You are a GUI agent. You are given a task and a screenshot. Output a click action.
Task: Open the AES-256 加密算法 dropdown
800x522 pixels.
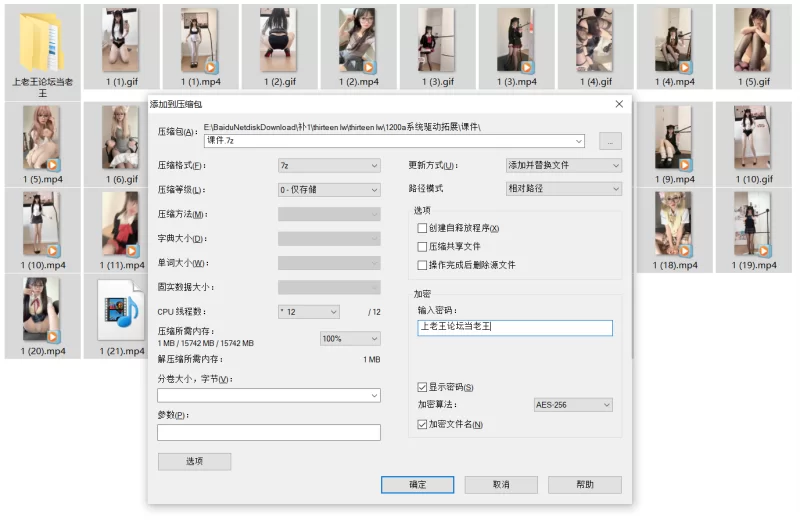pyautogui.click(x=573, y=405)
